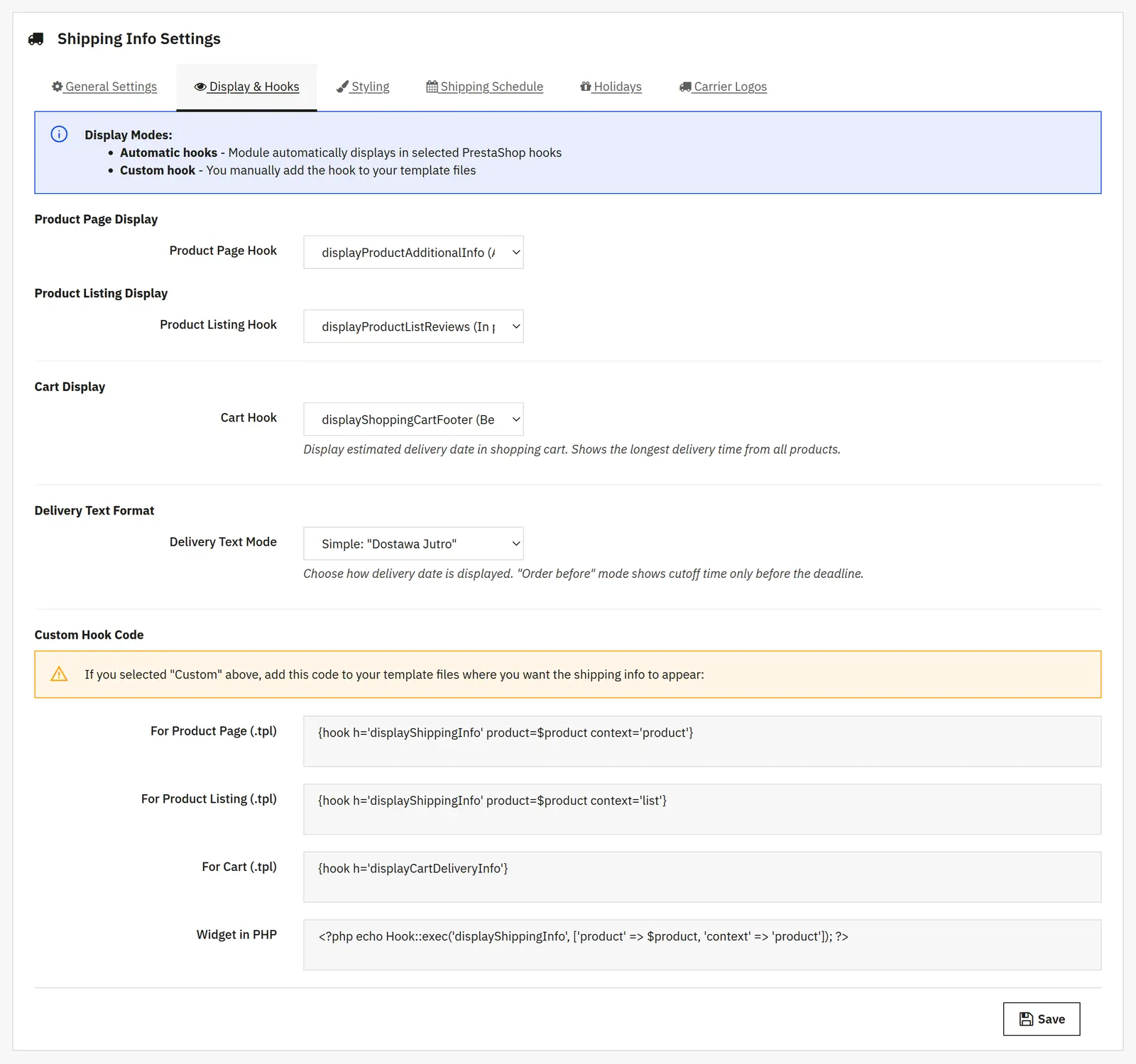1136x1064 pixels.
Task: Open the Holidays tab
Action: coord(611,87)
